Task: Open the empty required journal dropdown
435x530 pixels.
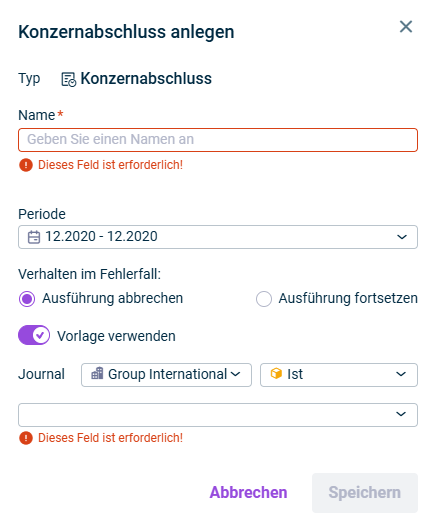Action: click(x=218, y=414)
